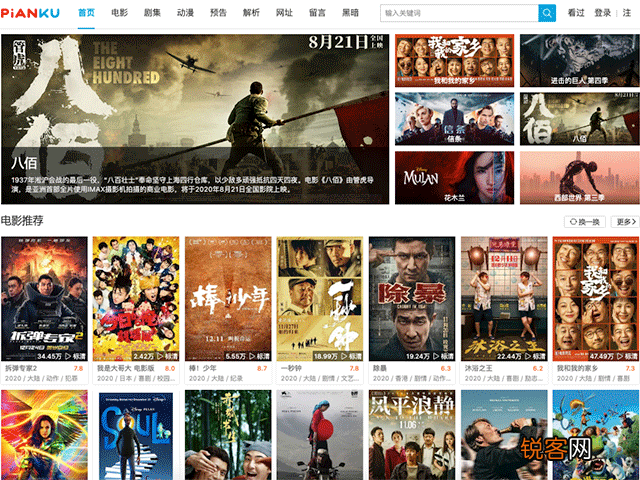
Task: Open the 一秒钟 movie poster
Action: pos(320,299)
